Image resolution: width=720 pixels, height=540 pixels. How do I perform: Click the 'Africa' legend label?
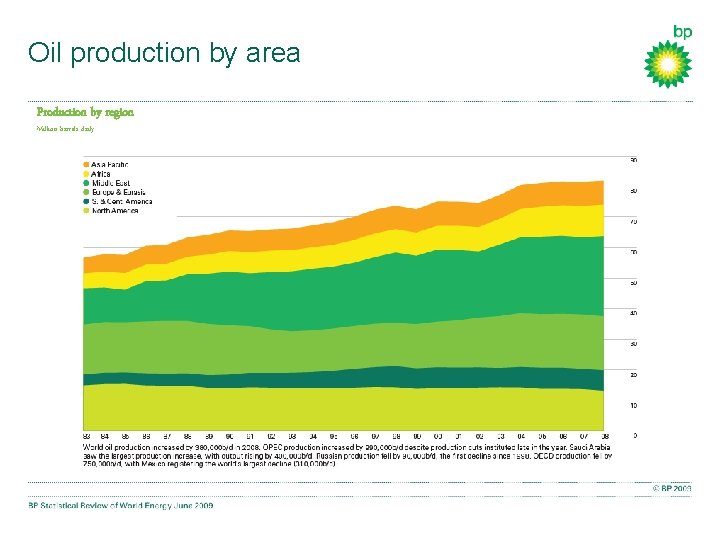[x=101, y=174]
